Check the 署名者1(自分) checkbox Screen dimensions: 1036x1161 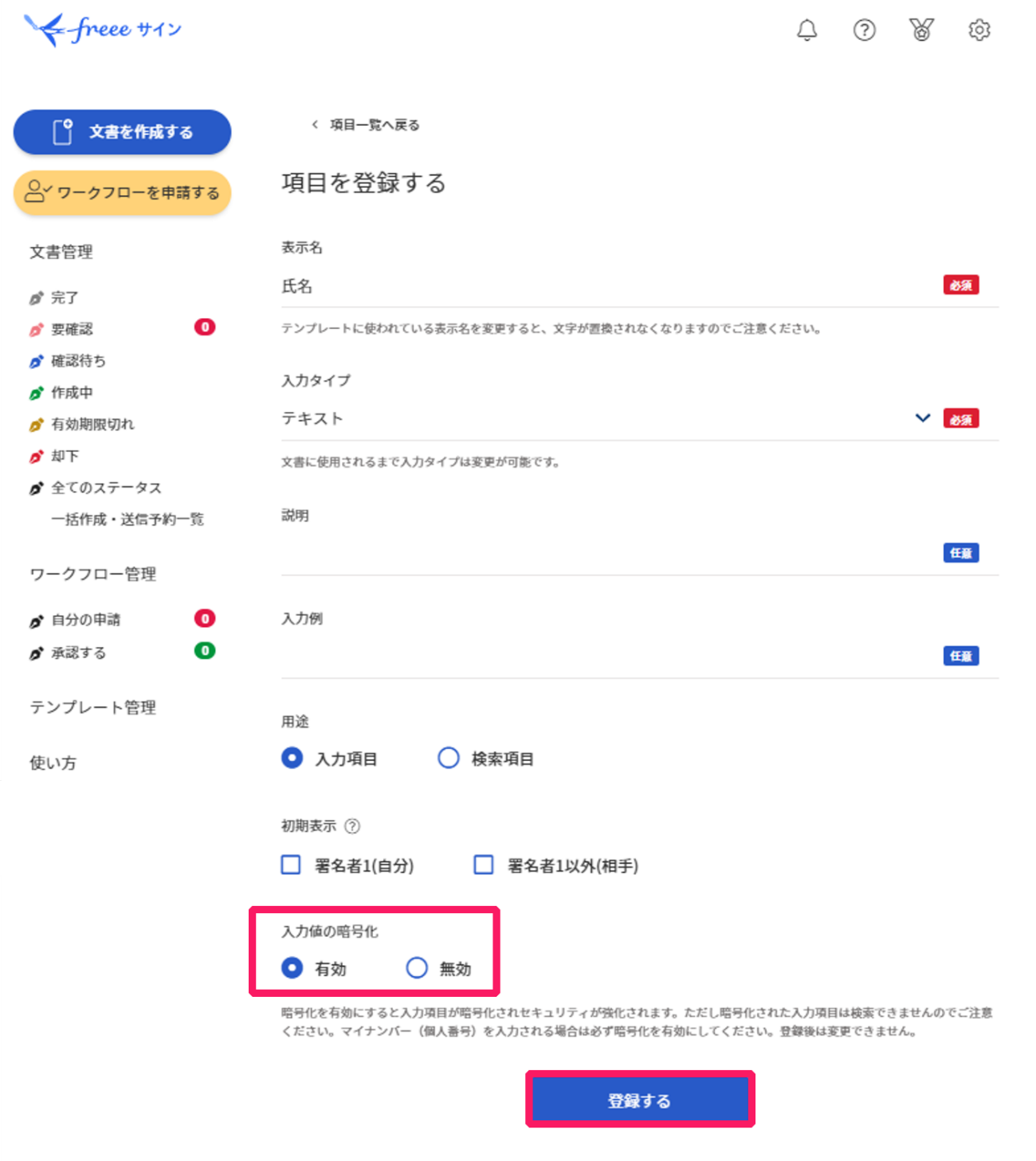click(291, 865)
